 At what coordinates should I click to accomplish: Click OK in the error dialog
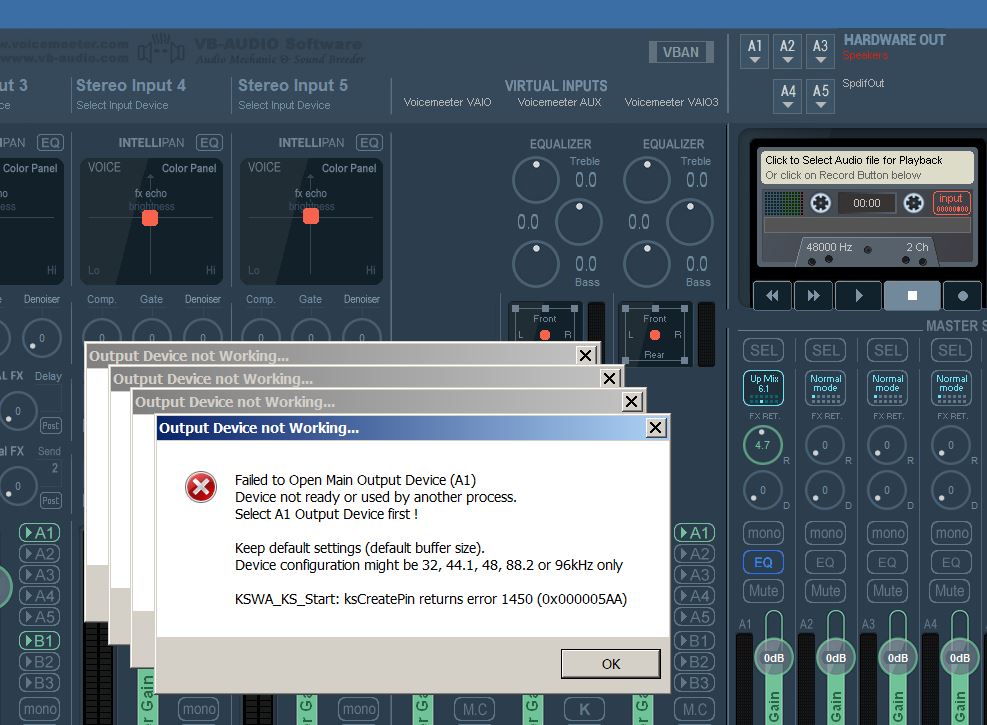pos(611,663)
